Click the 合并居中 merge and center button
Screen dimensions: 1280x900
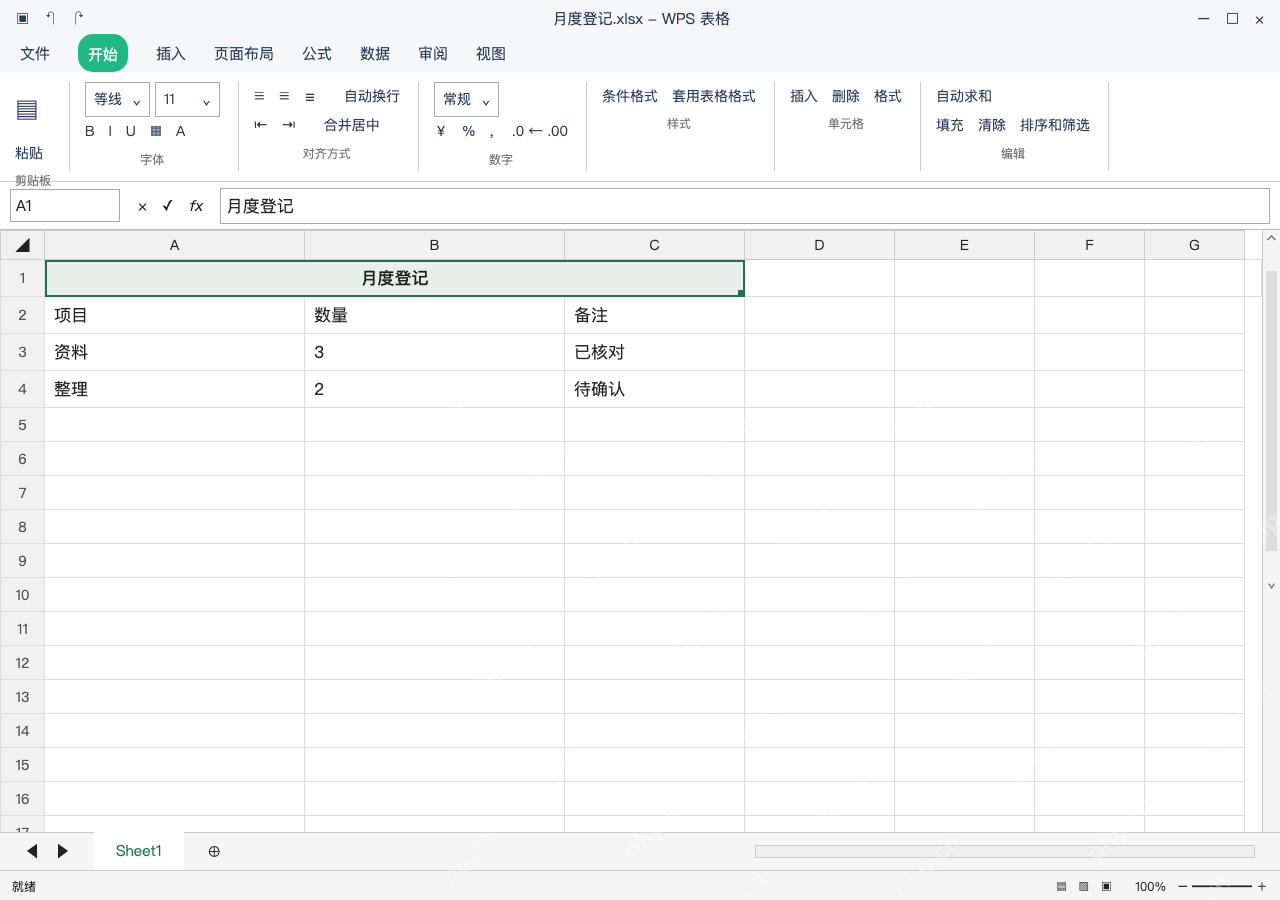(352, 125)
